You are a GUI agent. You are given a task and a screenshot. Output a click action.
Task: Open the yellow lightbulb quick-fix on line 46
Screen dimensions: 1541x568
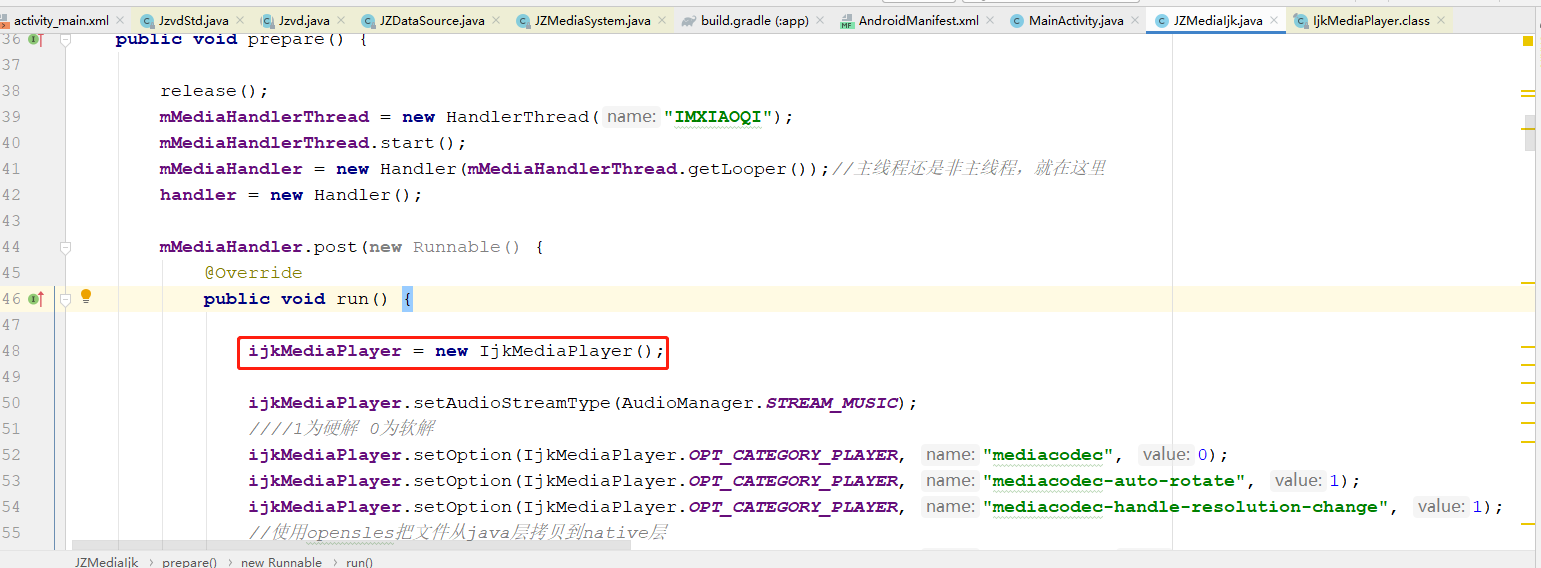pyautogui.click(x=86, y=296)
